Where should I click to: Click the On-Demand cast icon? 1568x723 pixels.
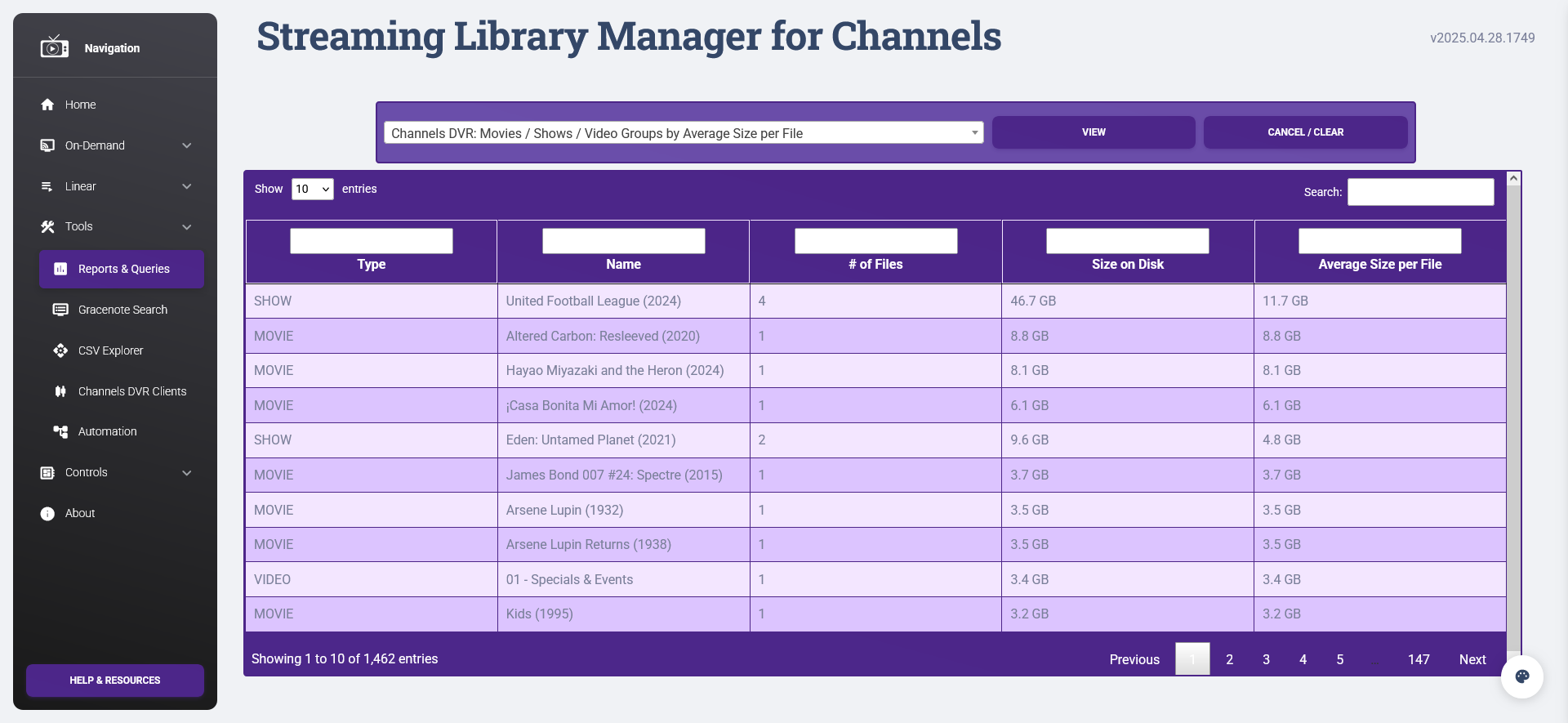click(47, 145)
